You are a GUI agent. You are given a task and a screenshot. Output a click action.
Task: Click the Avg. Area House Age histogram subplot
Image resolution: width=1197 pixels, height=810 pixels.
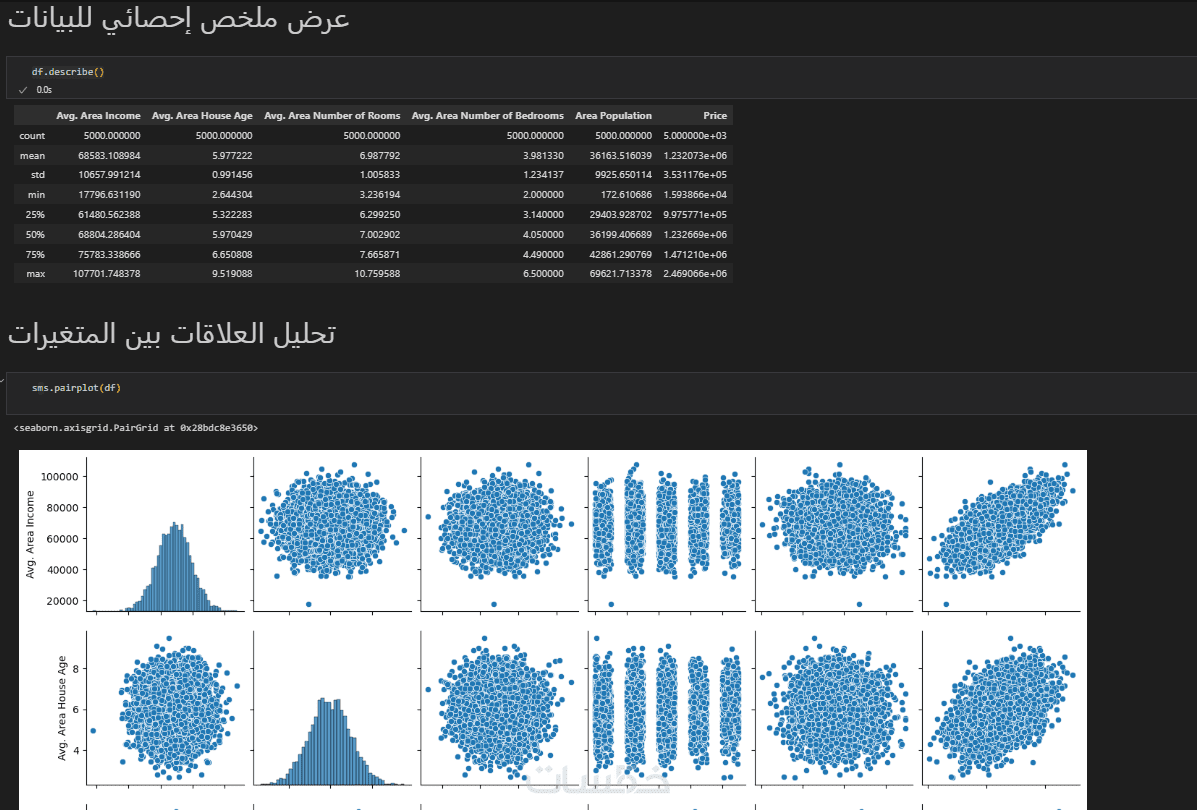coord(332,708)
